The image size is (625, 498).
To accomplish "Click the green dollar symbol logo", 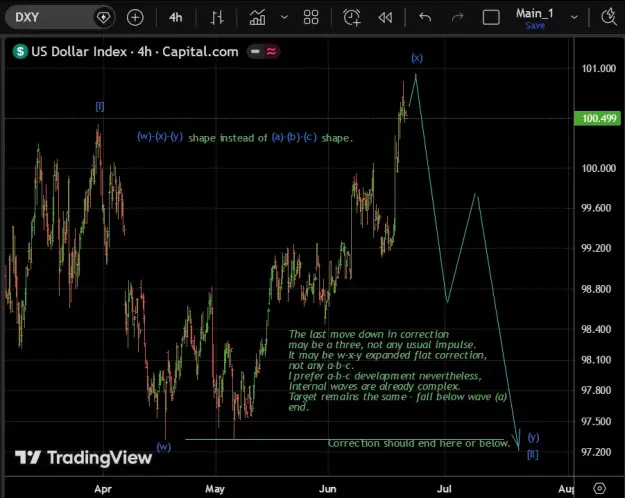I will pos(20,51).
